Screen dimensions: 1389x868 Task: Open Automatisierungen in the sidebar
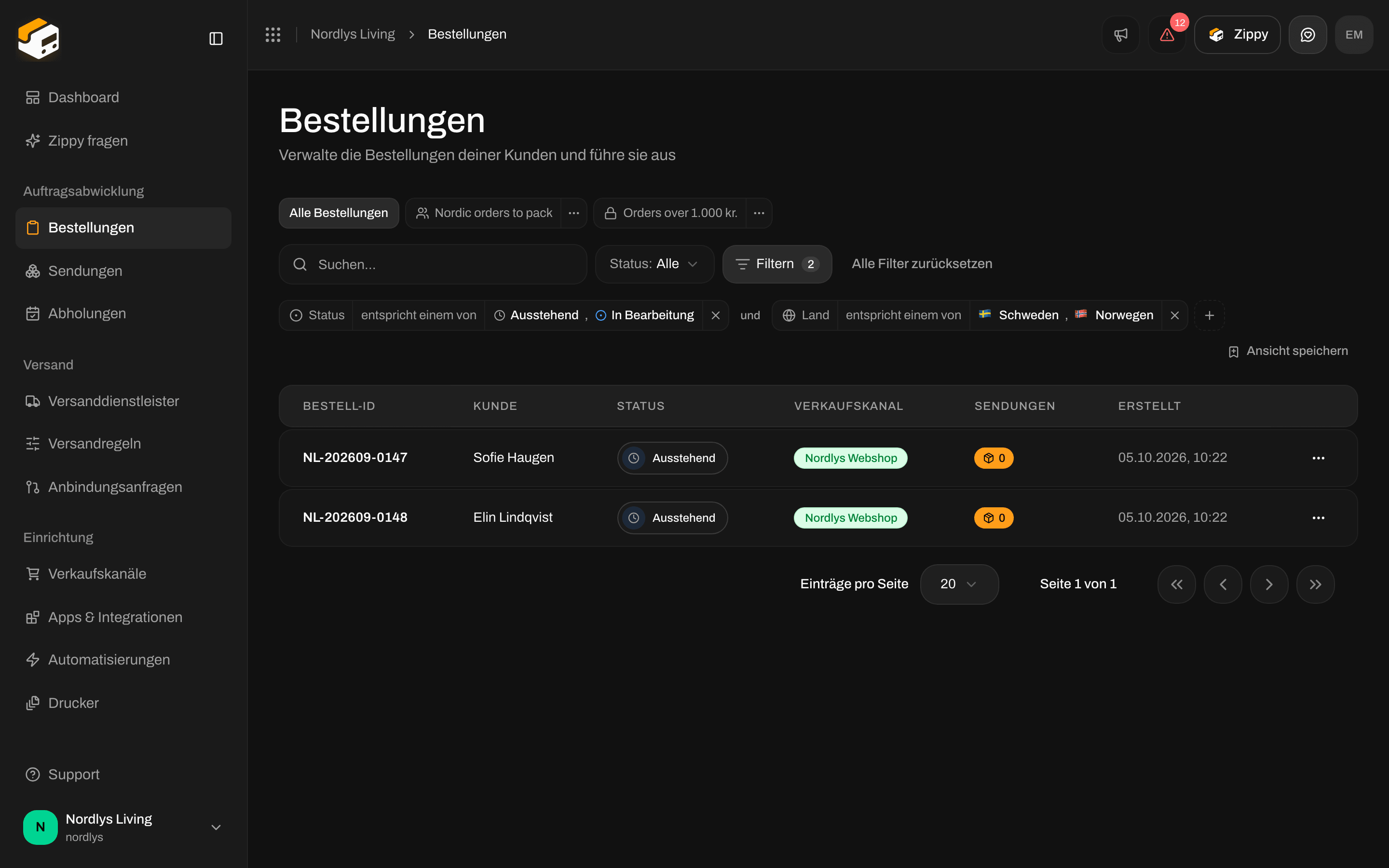tap(123, 660)
